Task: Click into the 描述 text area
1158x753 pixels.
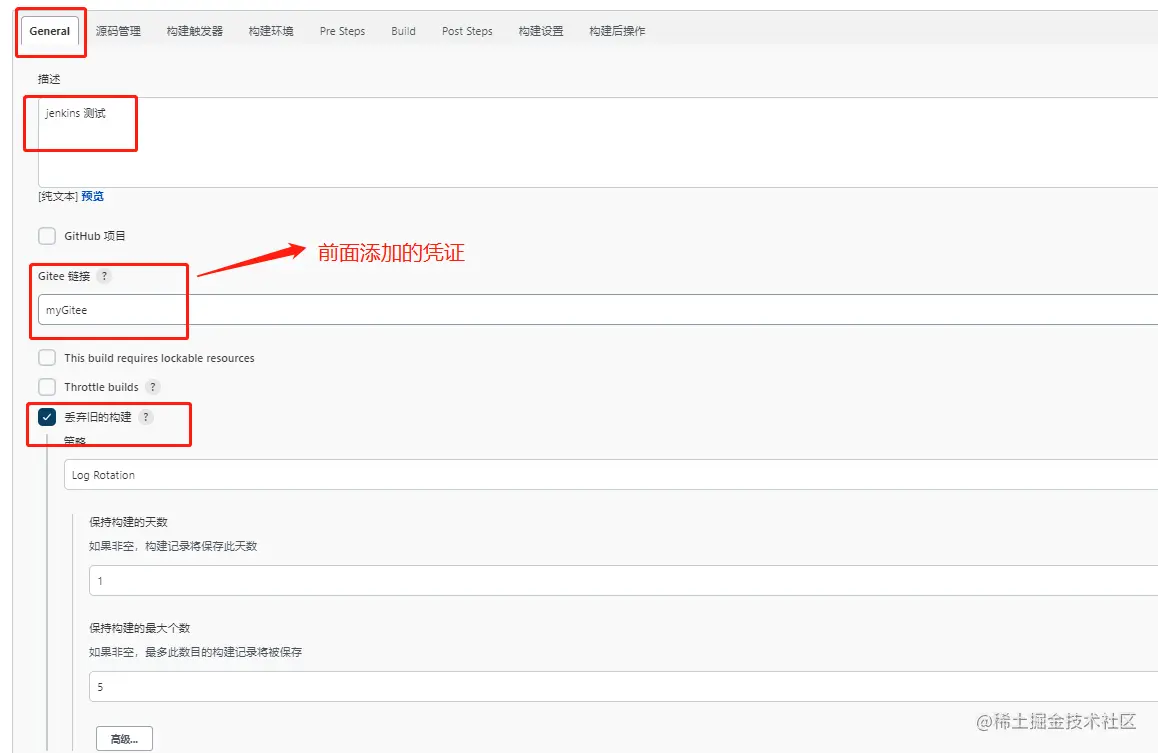Action: 597,142
